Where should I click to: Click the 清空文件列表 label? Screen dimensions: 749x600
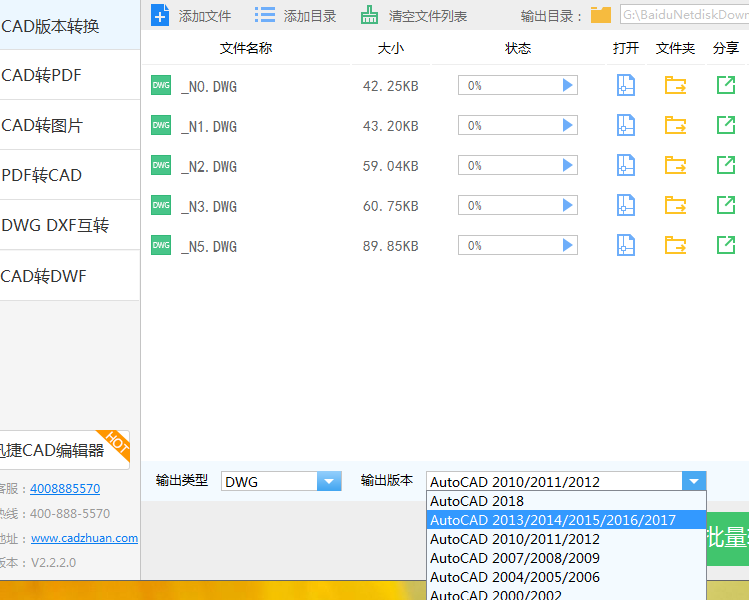coord(428,16)
